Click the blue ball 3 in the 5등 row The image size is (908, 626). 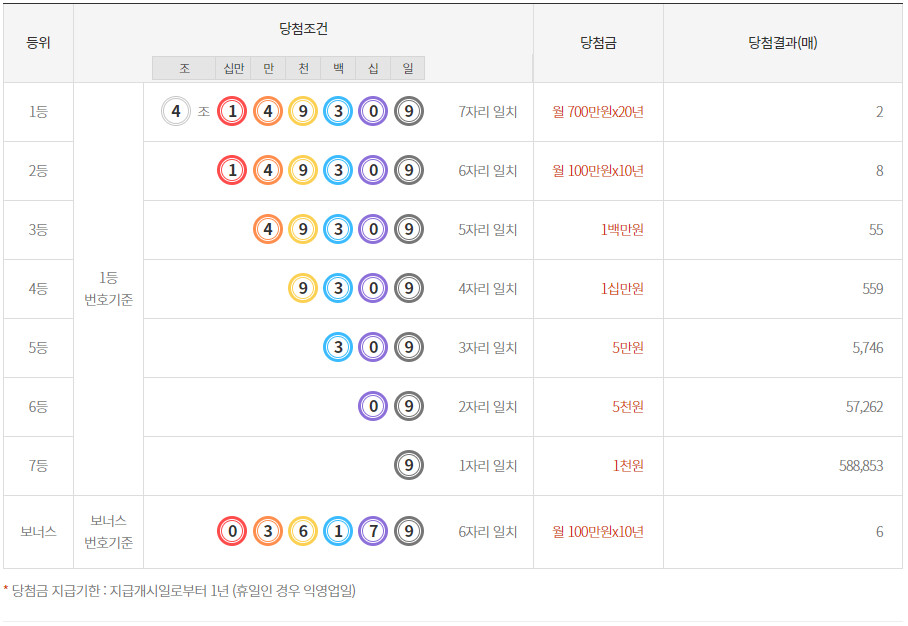pyautogui.click(x=338, y=348)
